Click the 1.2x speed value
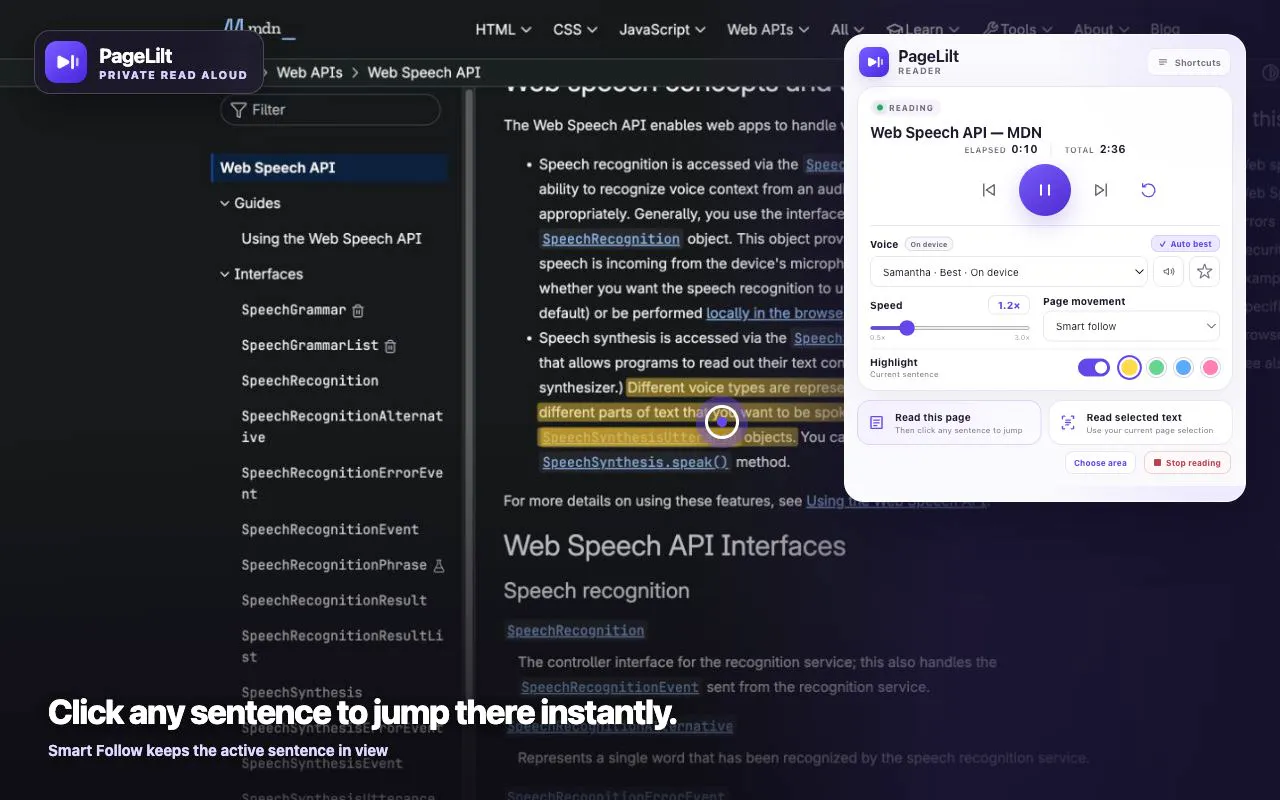Image resolution: width=1280 pixels, height=800 pixels. pyautogui.click(x=1009, y=305)
